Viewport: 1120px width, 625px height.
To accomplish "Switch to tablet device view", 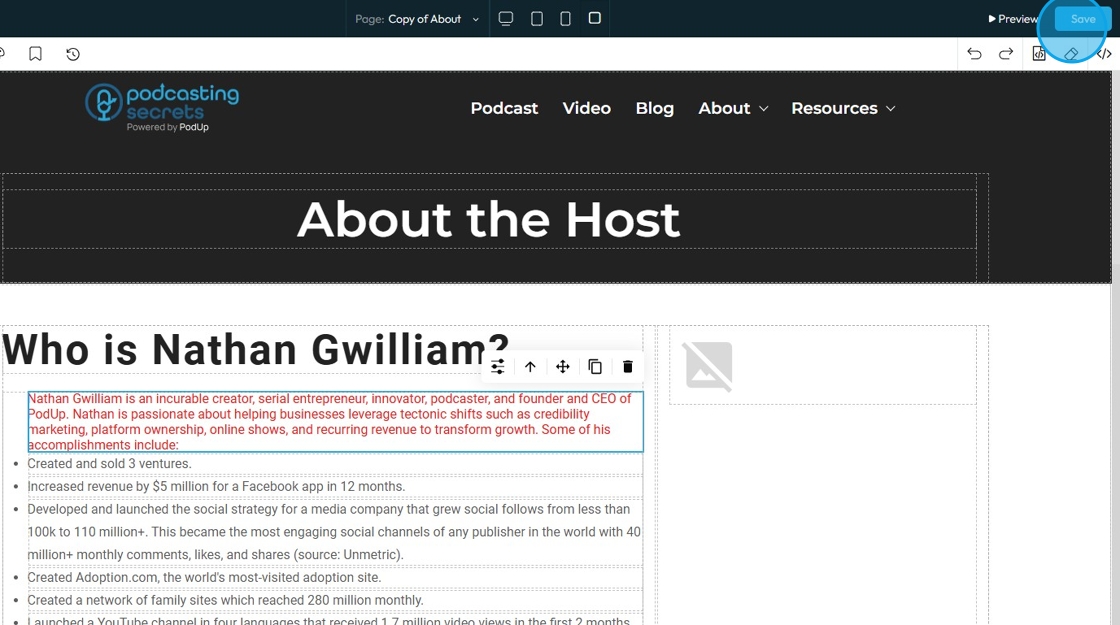I will (537, 19).
